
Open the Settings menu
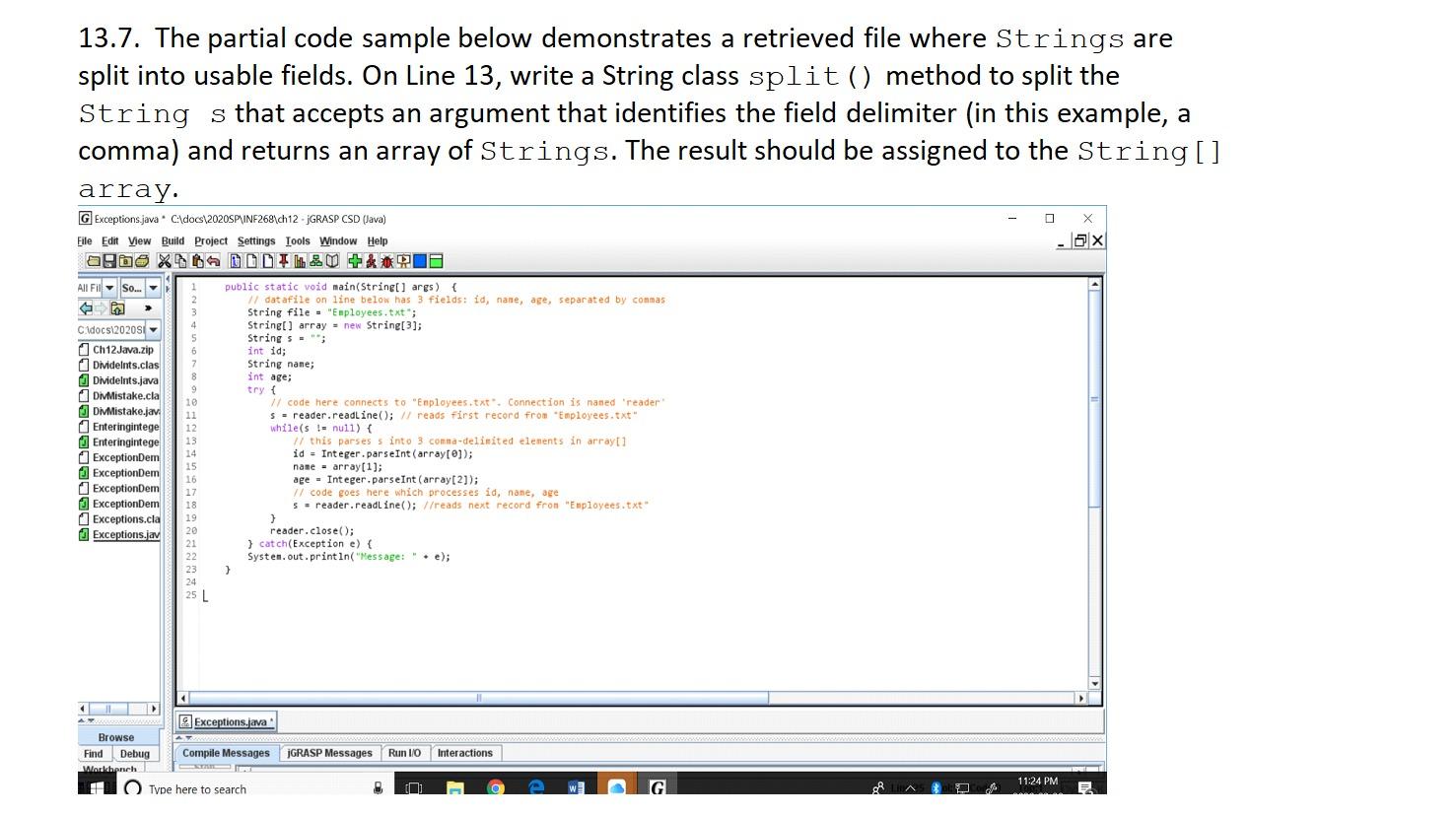click(256, 240)
